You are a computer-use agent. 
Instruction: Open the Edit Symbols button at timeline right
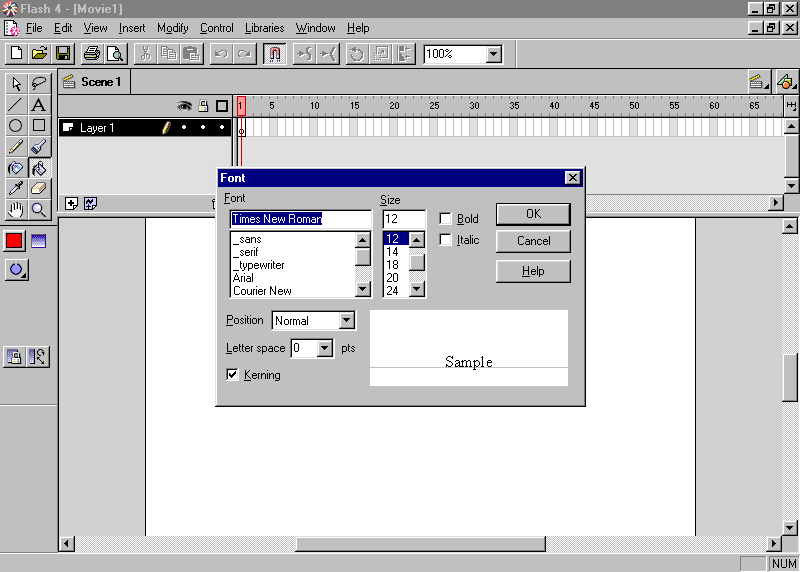(x=786, y=82)
